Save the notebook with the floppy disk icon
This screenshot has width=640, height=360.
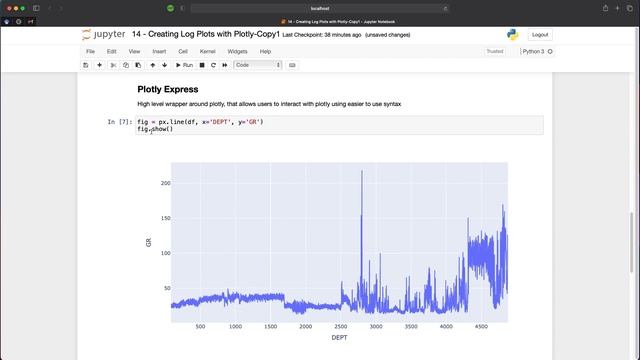tap(86, 65)
